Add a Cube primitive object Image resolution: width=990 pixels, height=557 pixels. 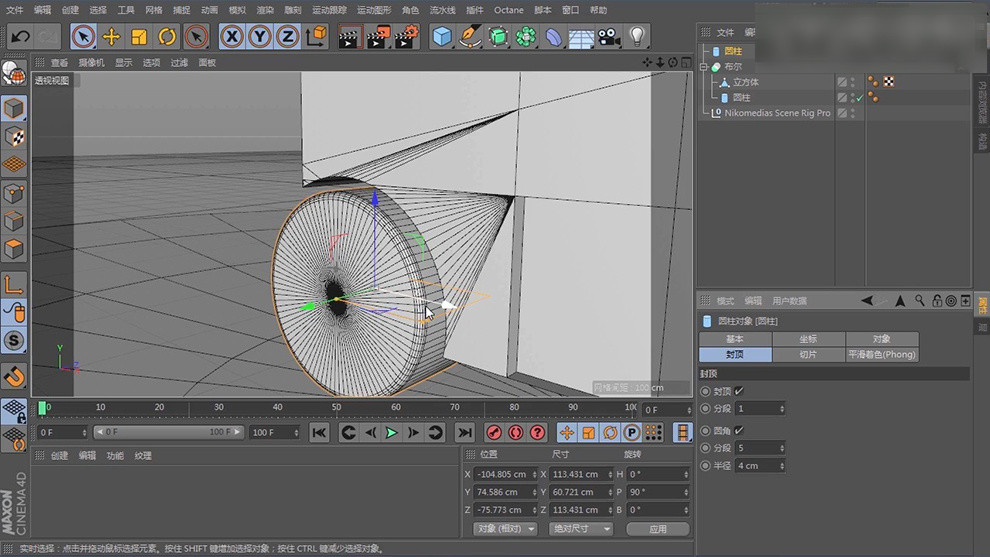click(x=441, y=37)
